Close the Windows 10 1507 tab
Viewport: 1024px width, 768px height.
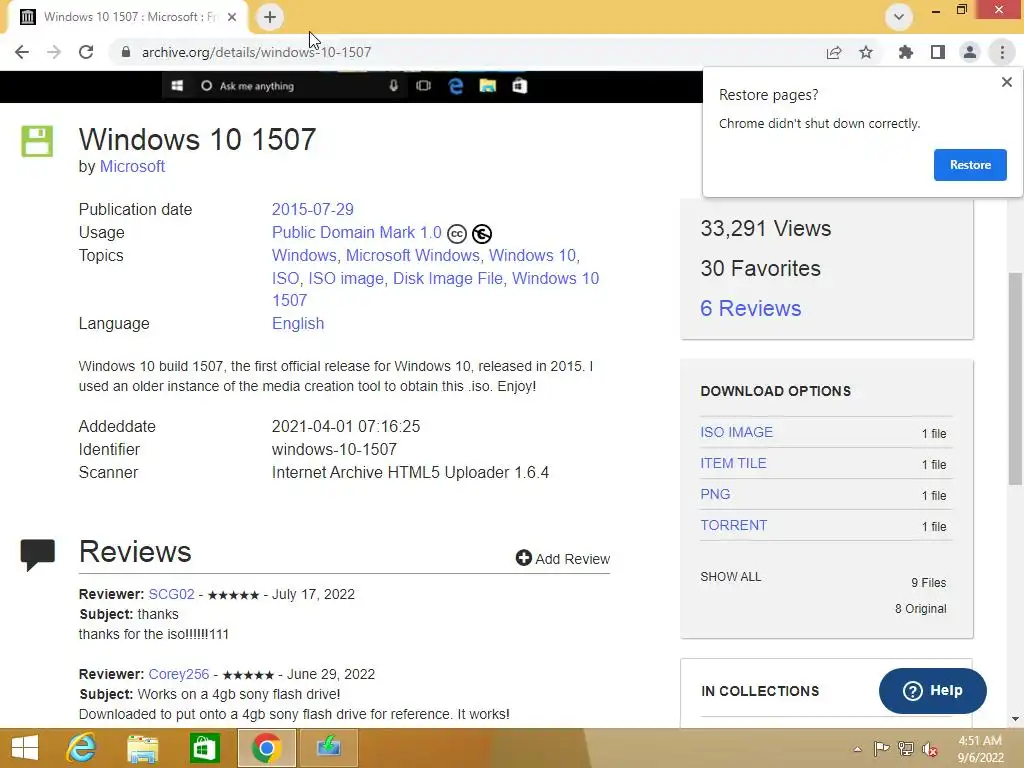coord(232,17)
